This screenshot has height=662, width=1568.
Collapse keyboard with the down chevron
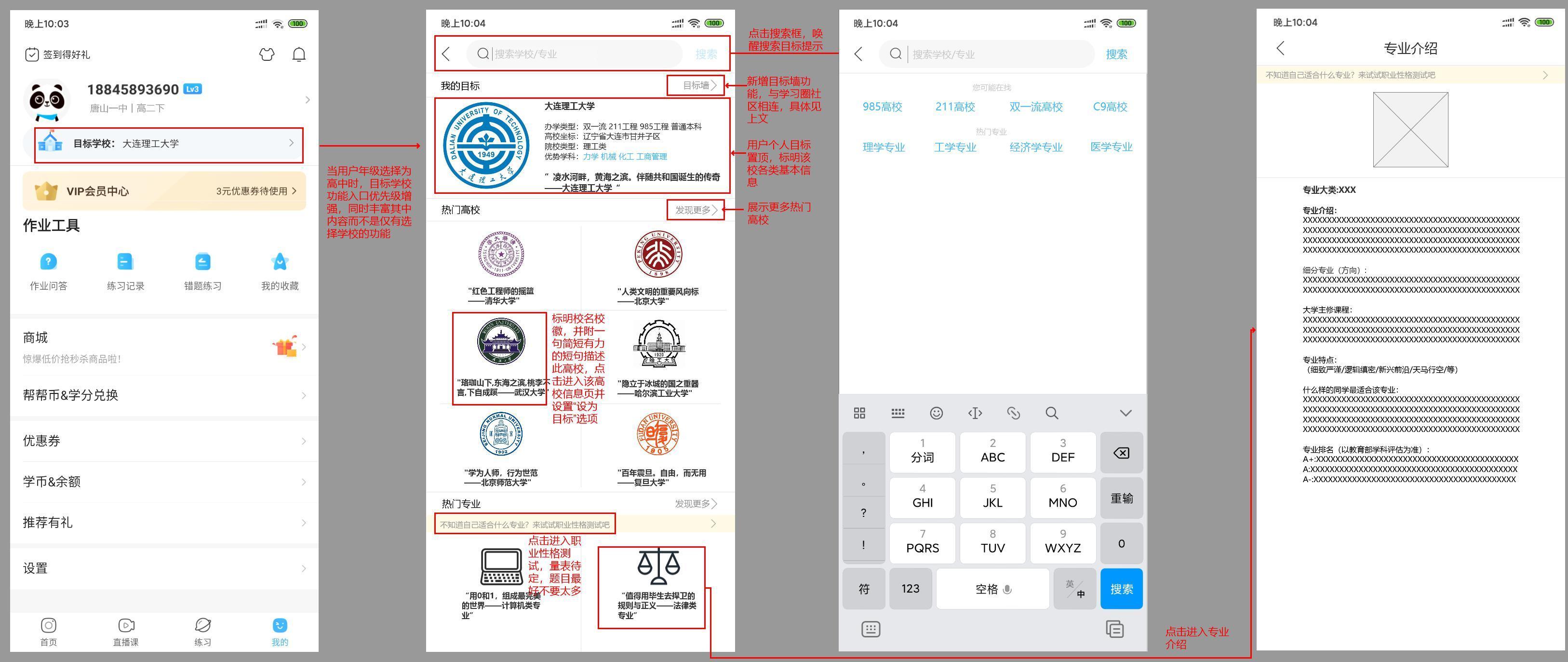point(1126,413)
